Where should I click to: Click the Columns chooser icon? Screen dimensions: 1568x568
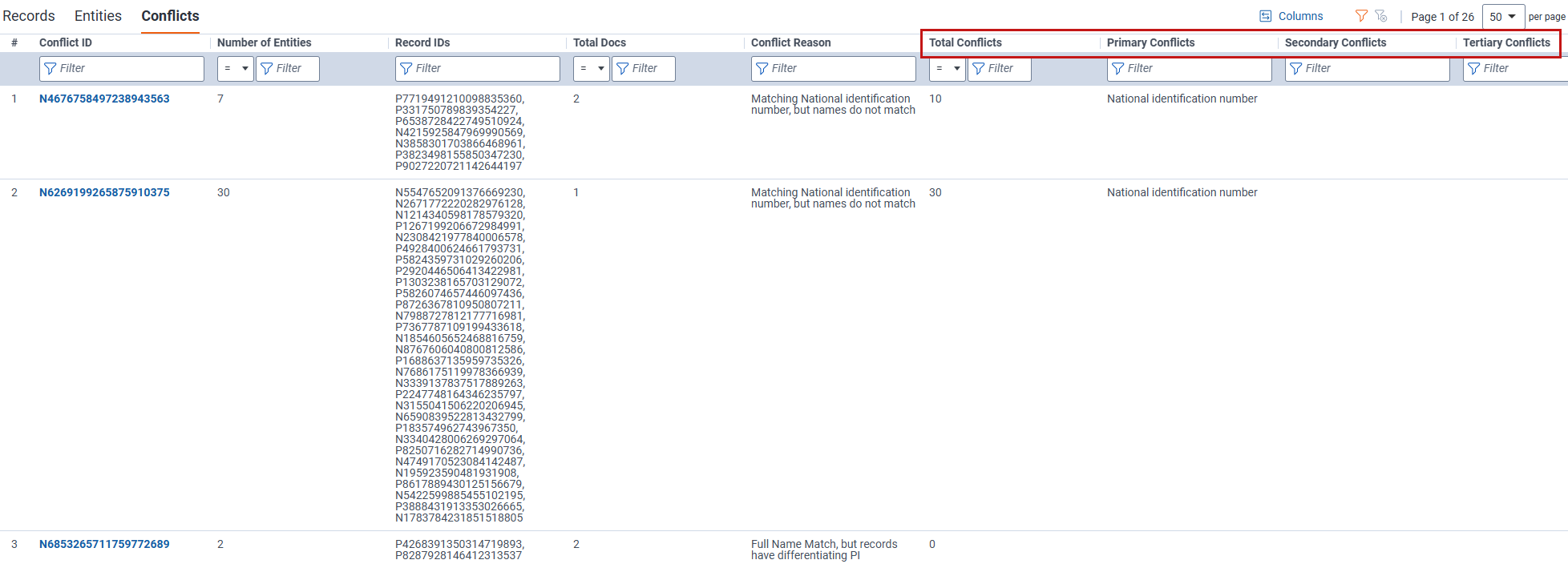pyautogui.click(x=1266, y=16)
